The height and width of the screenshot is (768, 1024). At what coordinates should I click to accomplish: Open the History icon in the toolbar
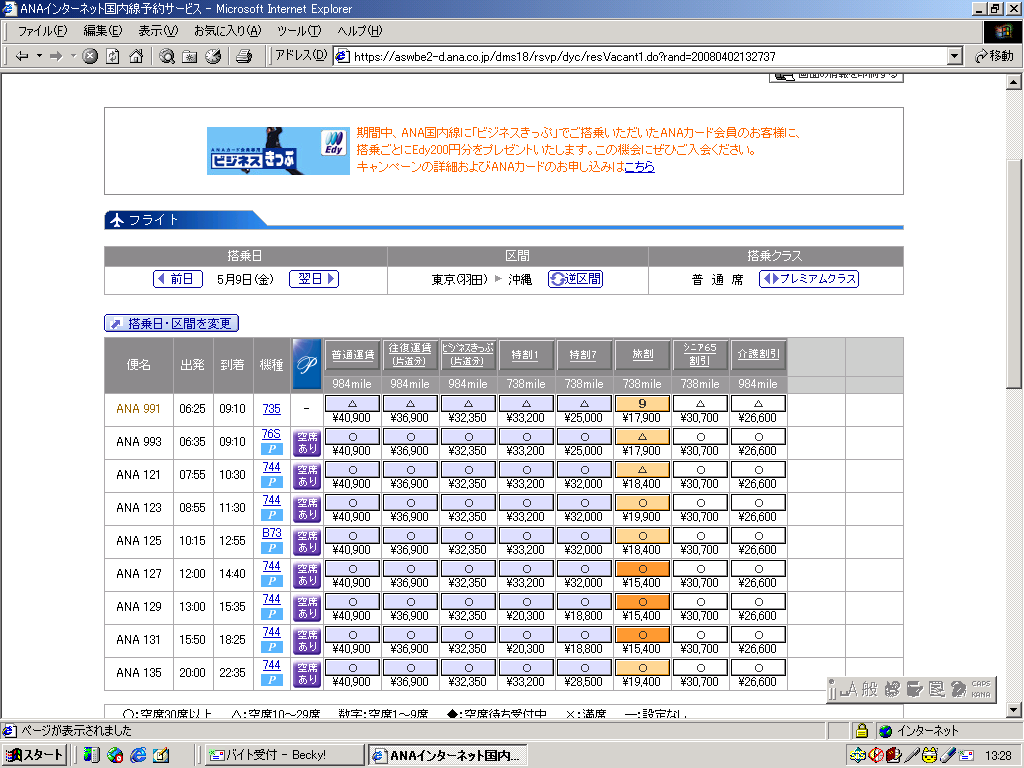point(213,56)
